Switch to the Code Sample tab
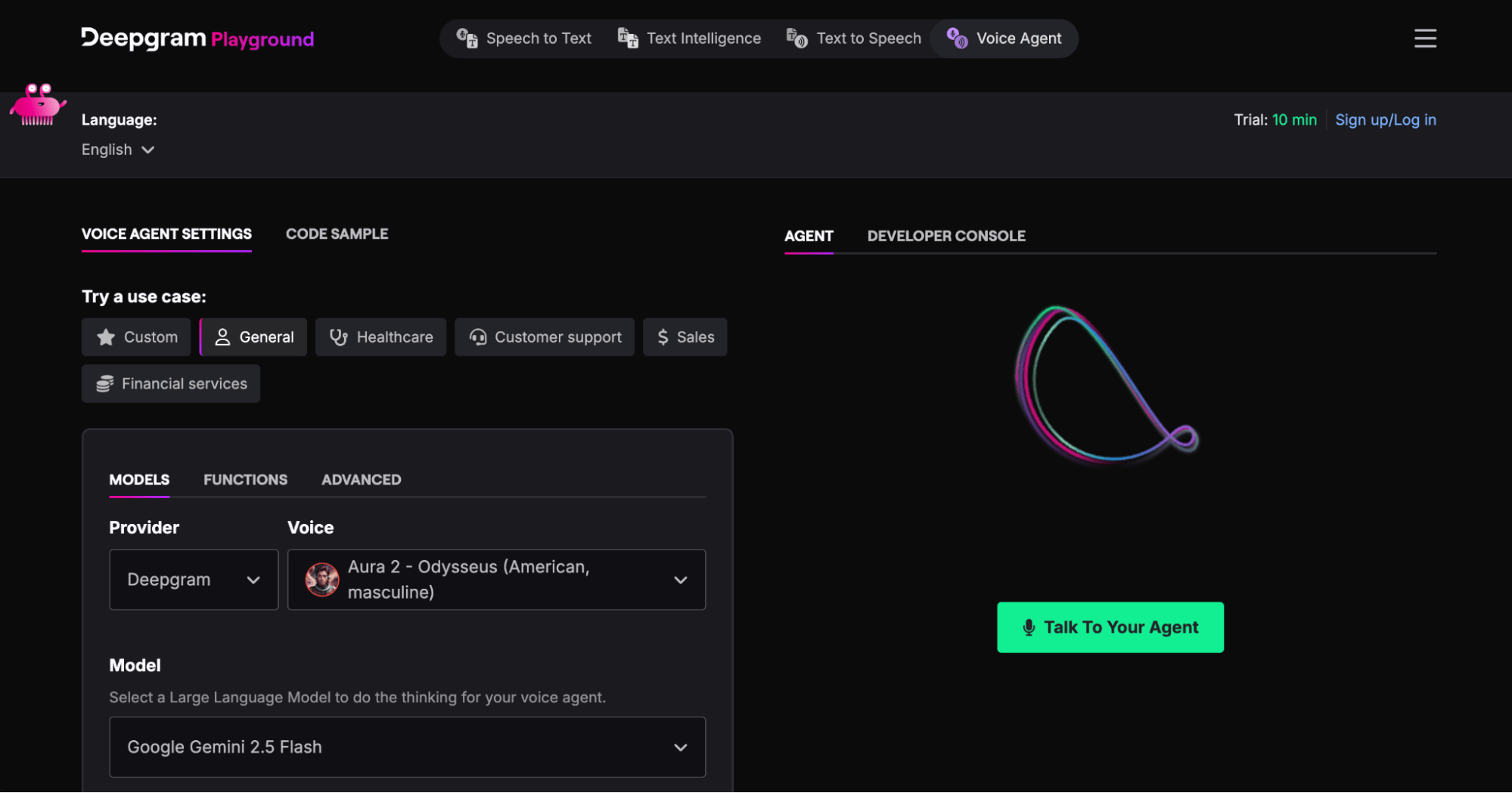The image size is (1512, 793). (x=337, y=234)
